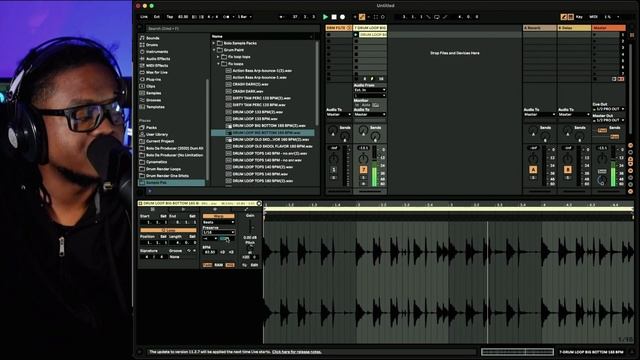Viewport: 640px width, 360px height.
Task: Launch the DRUM LOOP clip in slot one
Action: coord(356,35)
